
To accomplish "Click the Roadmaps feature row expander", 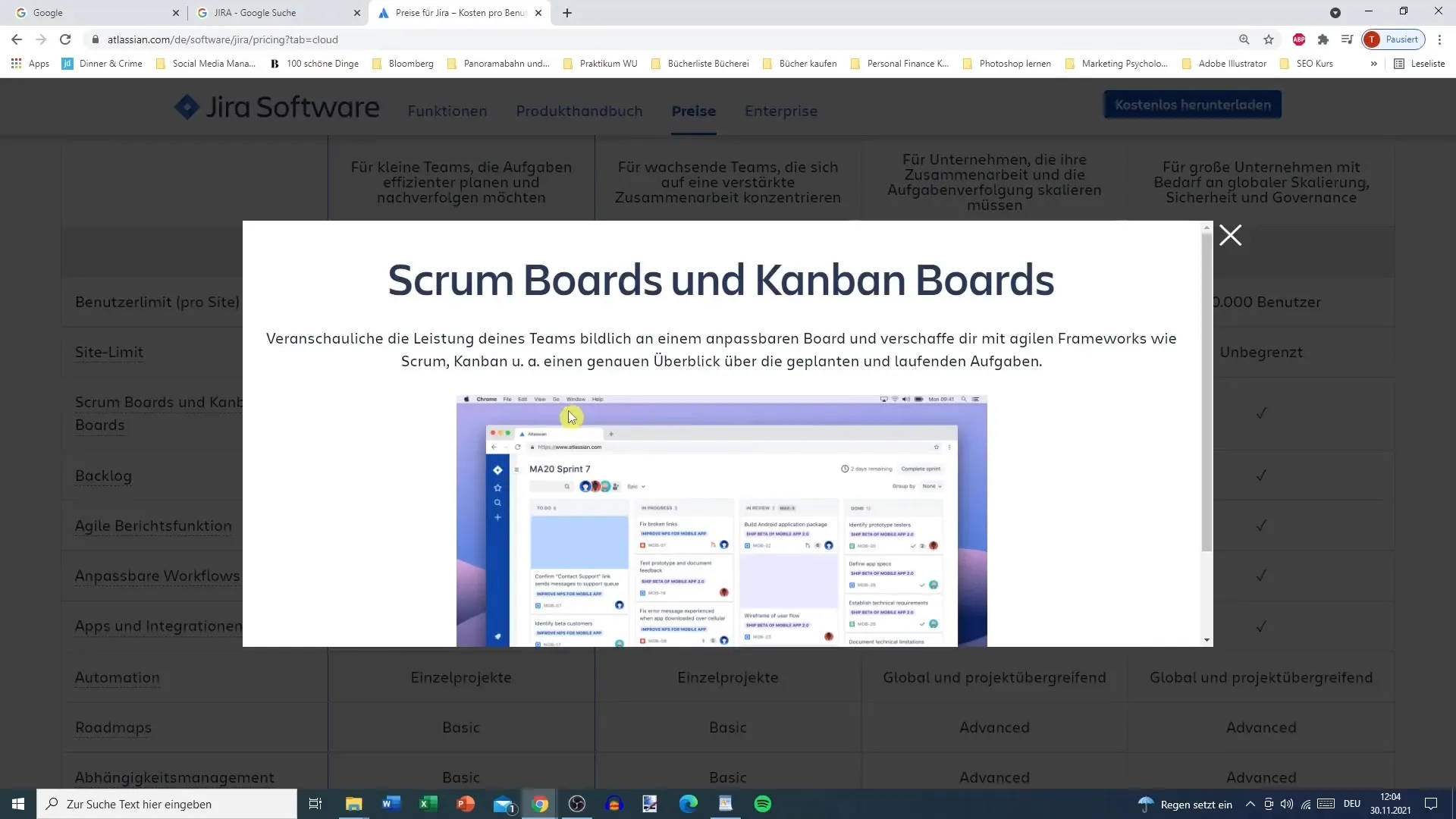I will 113,728.
